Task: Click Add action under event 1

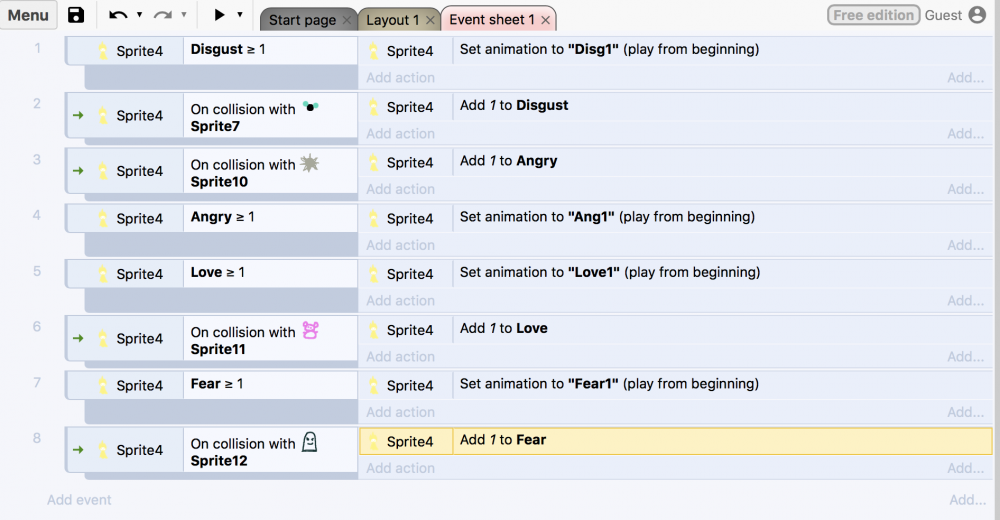Action: coord(400,78)
